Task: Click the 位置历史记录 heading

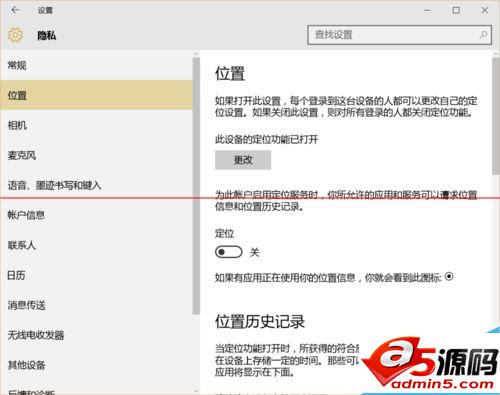Action: click(260, 322)
